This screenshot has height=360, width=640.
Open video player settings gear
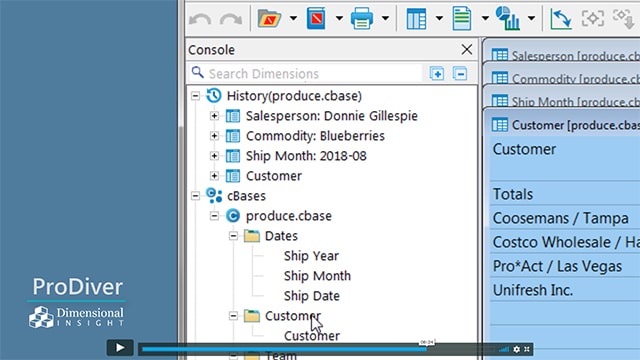516,349
